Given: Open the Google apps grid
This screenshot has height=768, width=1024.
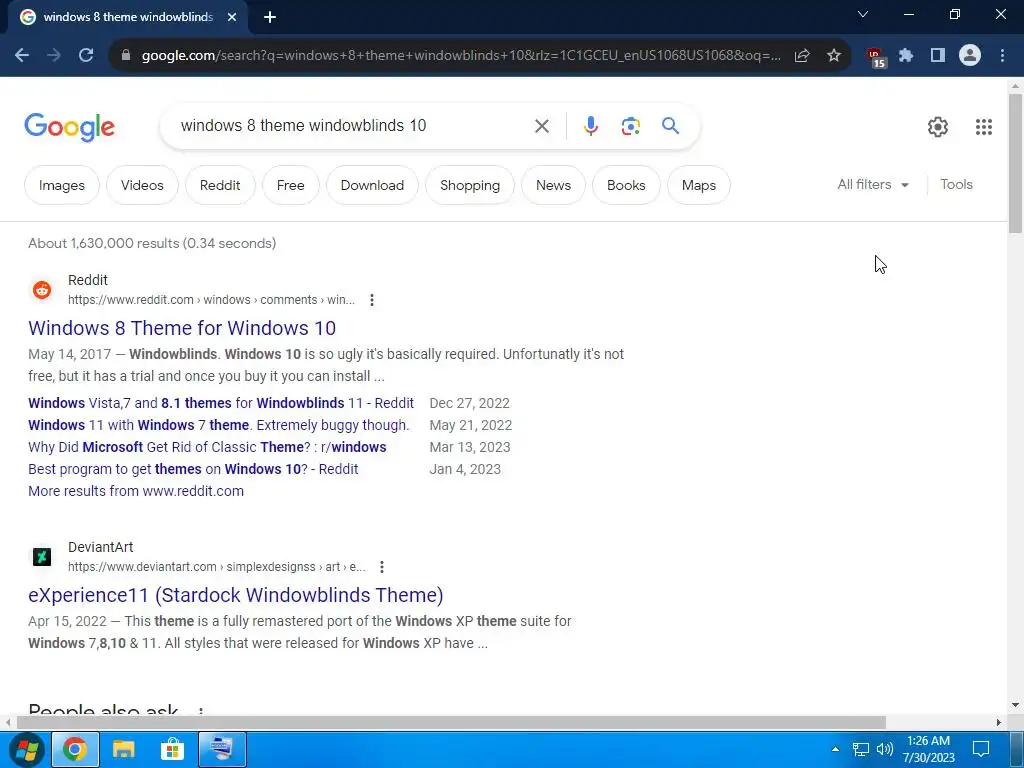Looking at the screenshot, I should click(984, 127).
